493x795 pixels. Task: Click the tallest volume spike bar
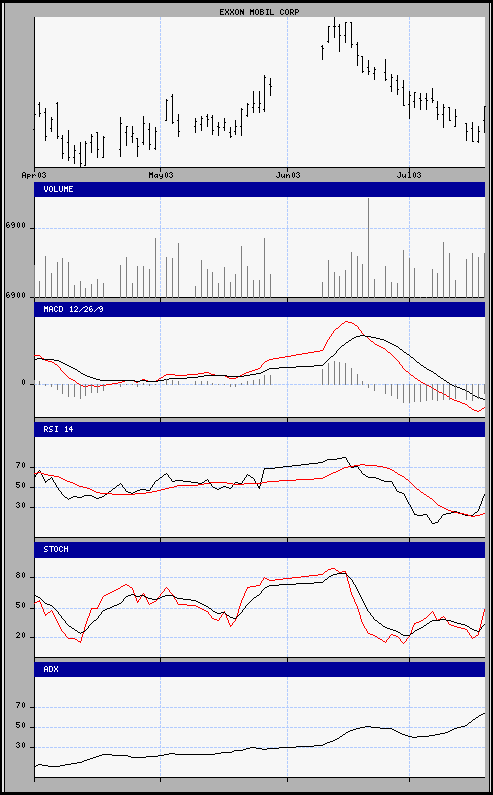coord(368,247)
